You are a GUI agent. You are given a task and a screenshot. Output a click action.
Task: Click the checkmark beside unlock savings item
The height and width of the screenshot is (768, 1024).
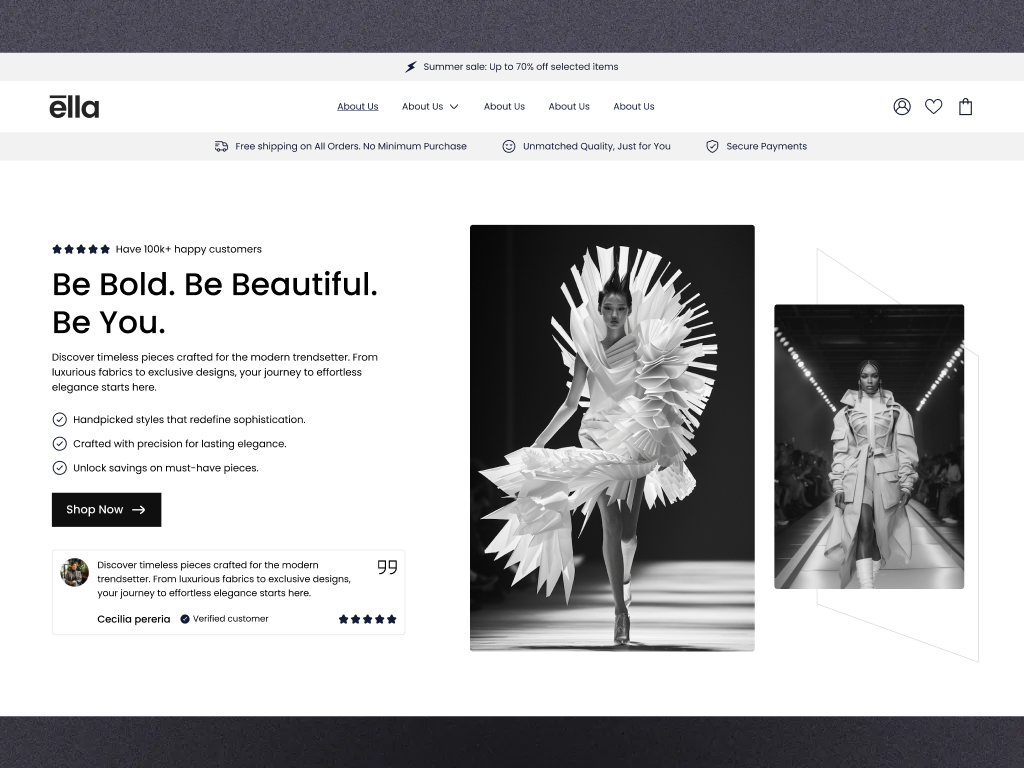point(58,467)
